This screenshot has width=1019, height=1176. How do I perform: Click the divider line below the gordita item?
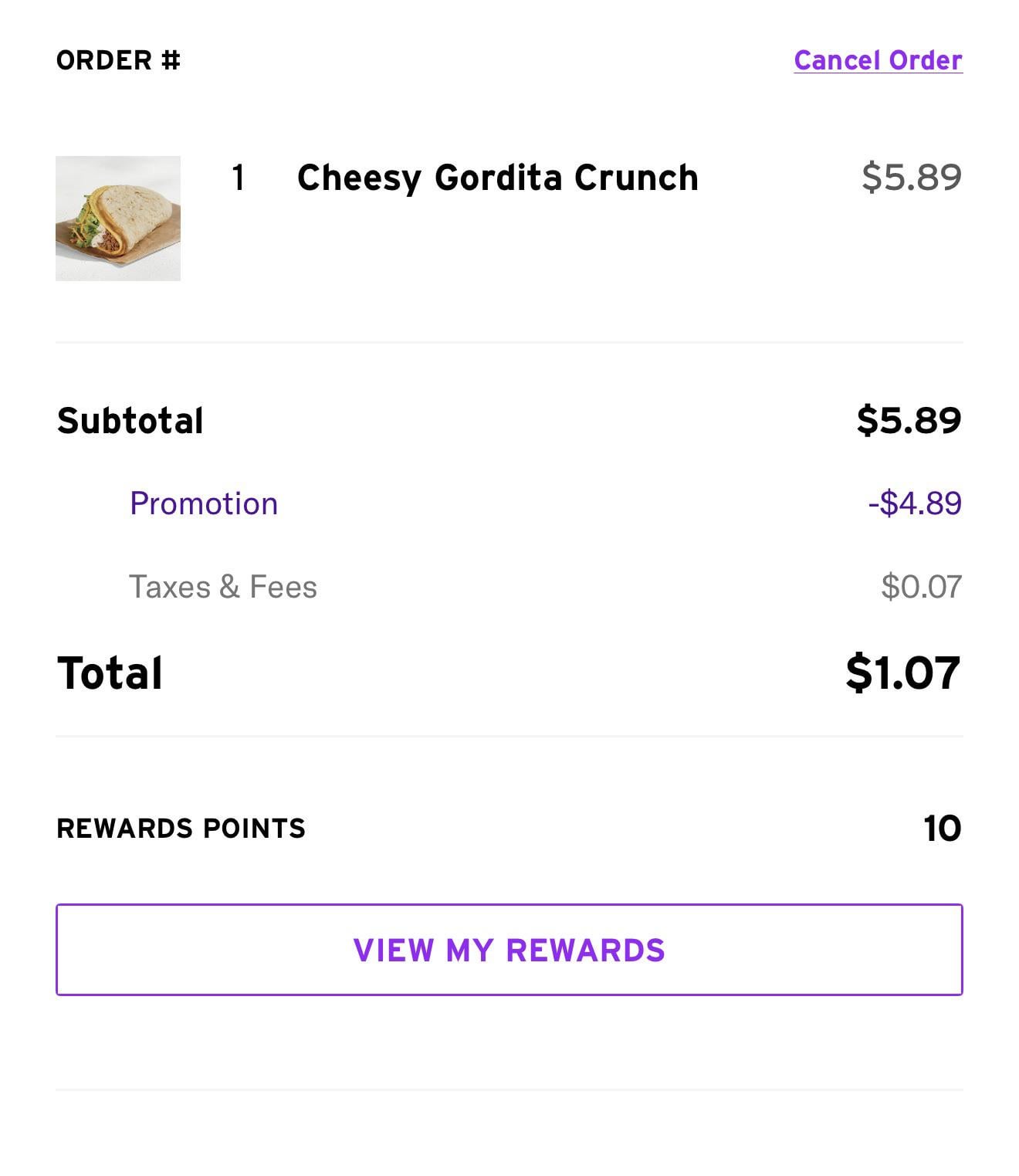click(509, 342)
